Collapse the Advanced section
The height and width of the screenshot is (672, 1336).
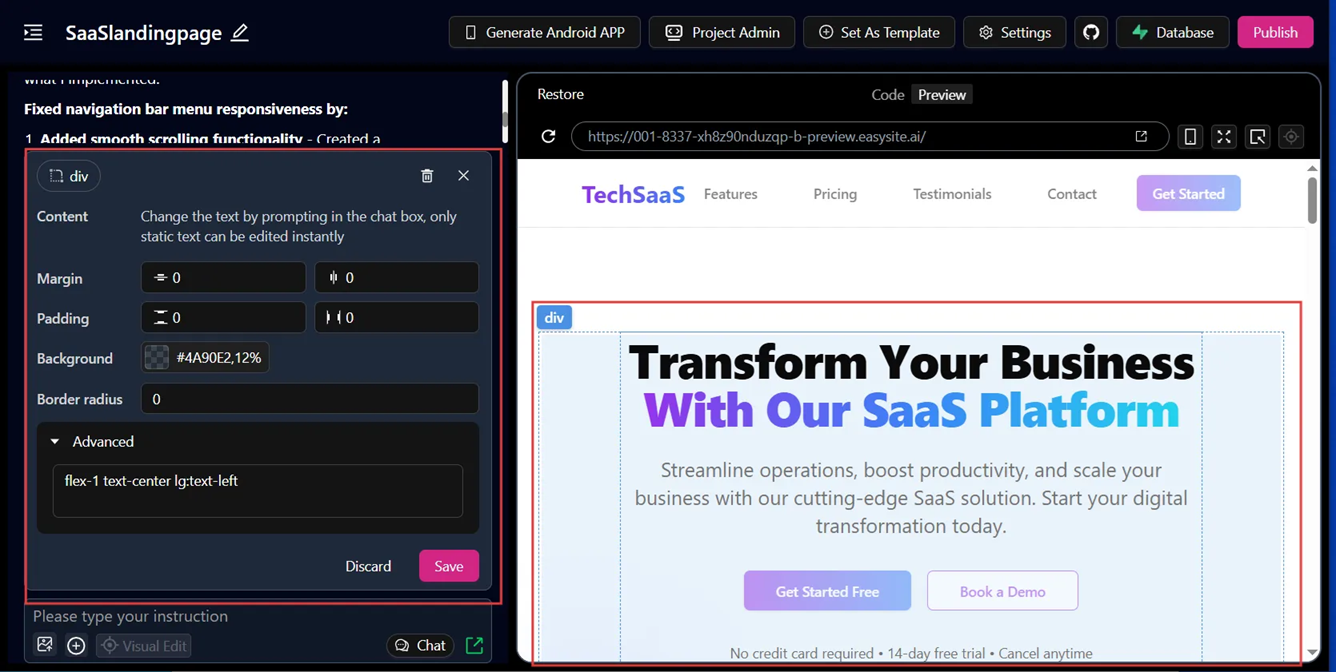(55, 441)
